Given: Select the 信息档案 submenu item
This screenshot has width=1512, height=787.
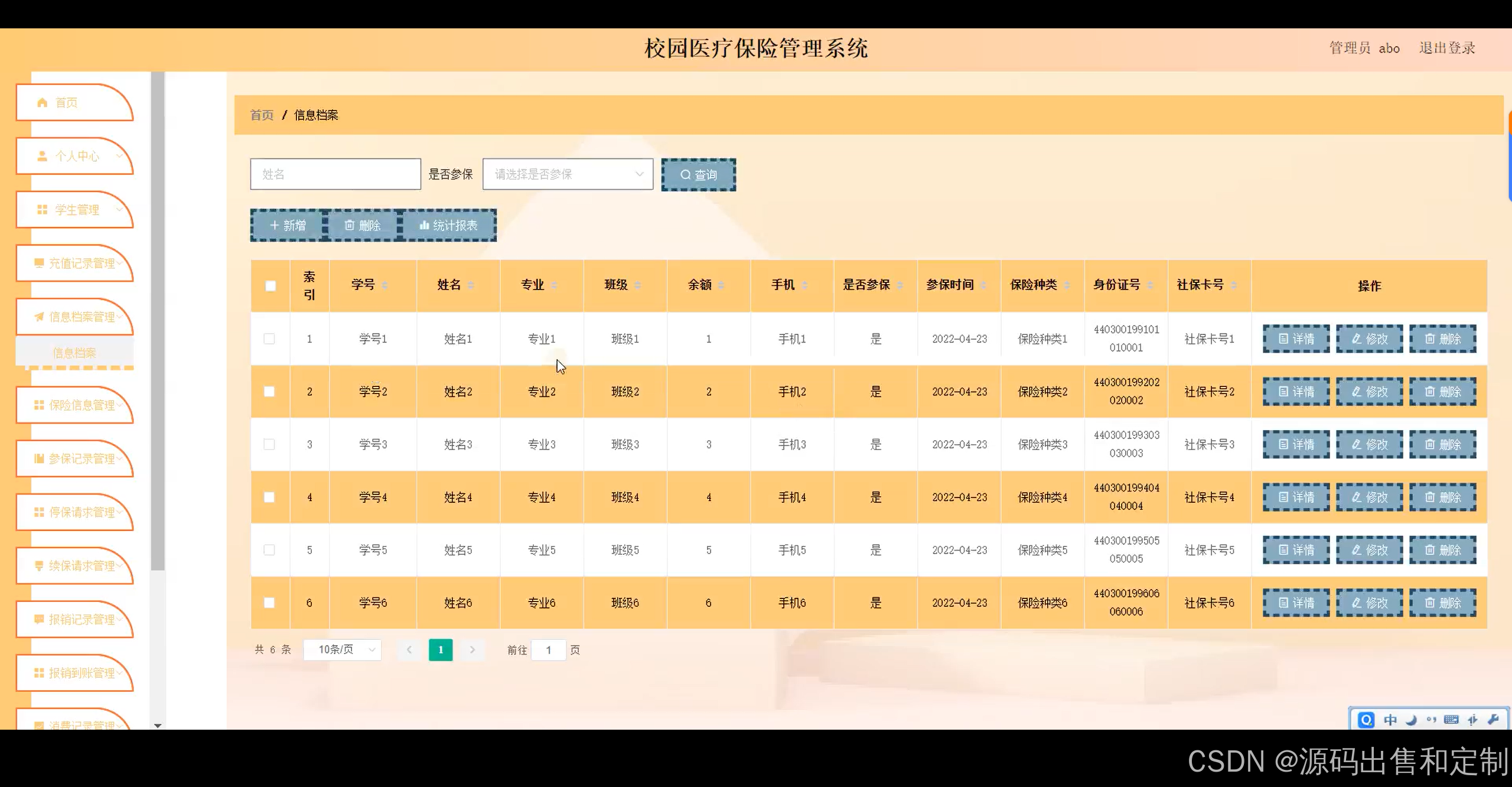Looking at the screenshot, I should (74, 353).
